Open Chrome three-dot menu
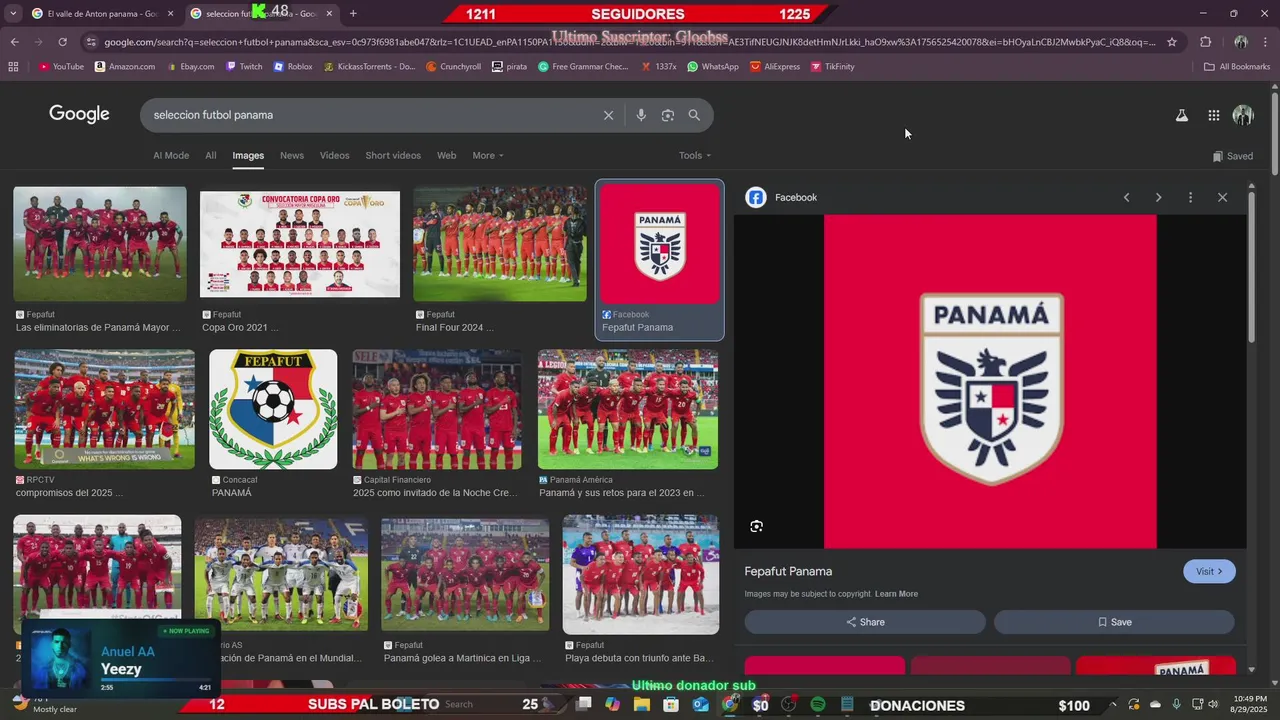The height and width of the screenshot is (720, 1280). pyautogui.click(x=1265, y=42)
